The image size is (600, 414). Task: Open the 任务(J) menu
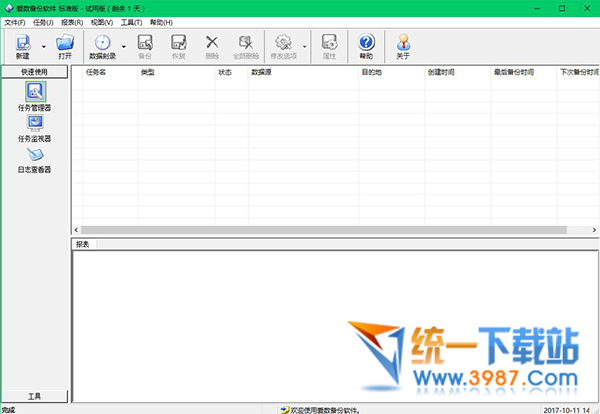(x=43, y=22)
